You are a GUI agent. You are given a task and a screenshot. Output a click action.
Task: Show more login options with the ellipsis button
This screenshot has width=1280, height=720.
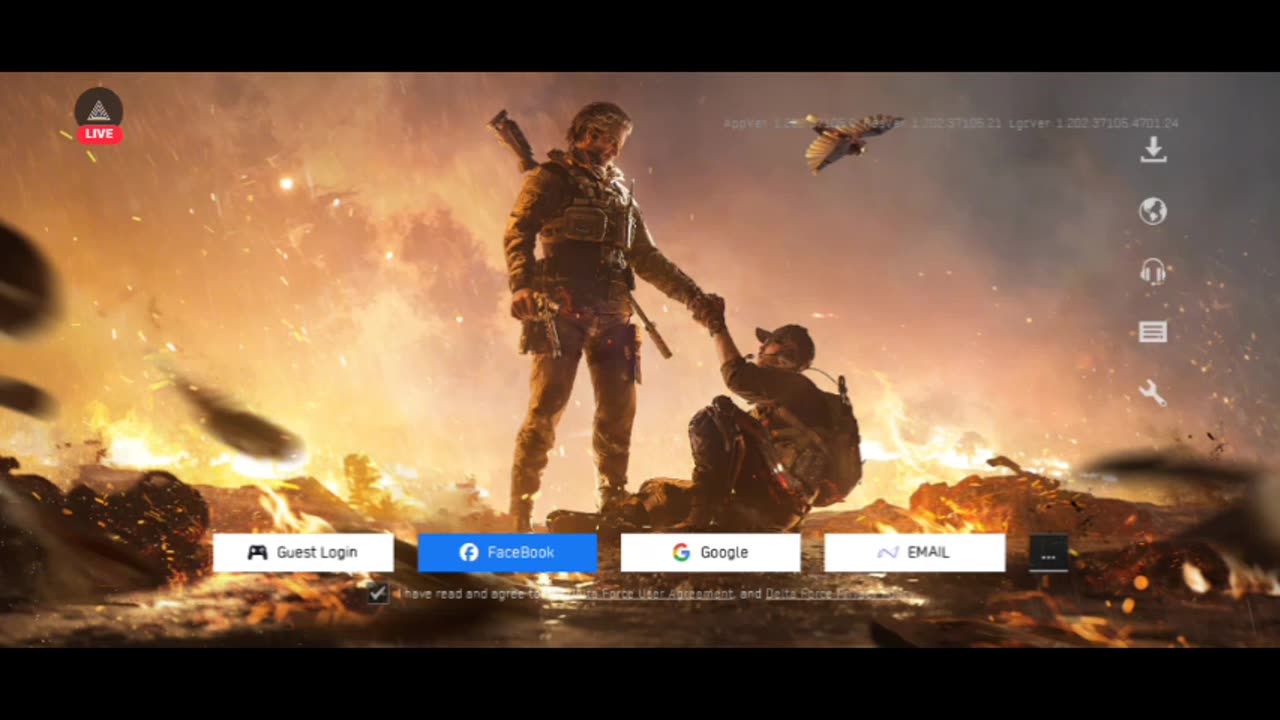click(1048, 553)
